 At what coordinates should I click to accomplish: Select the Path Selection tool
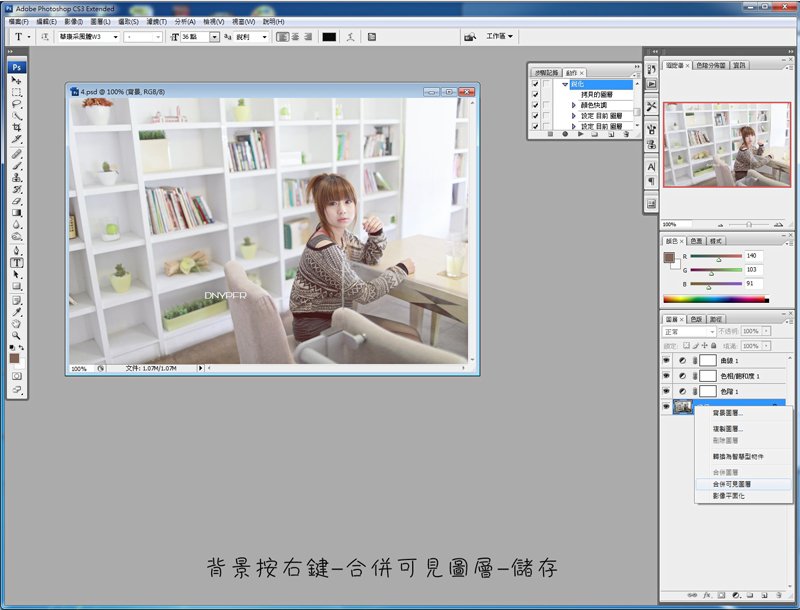point(16,274)
